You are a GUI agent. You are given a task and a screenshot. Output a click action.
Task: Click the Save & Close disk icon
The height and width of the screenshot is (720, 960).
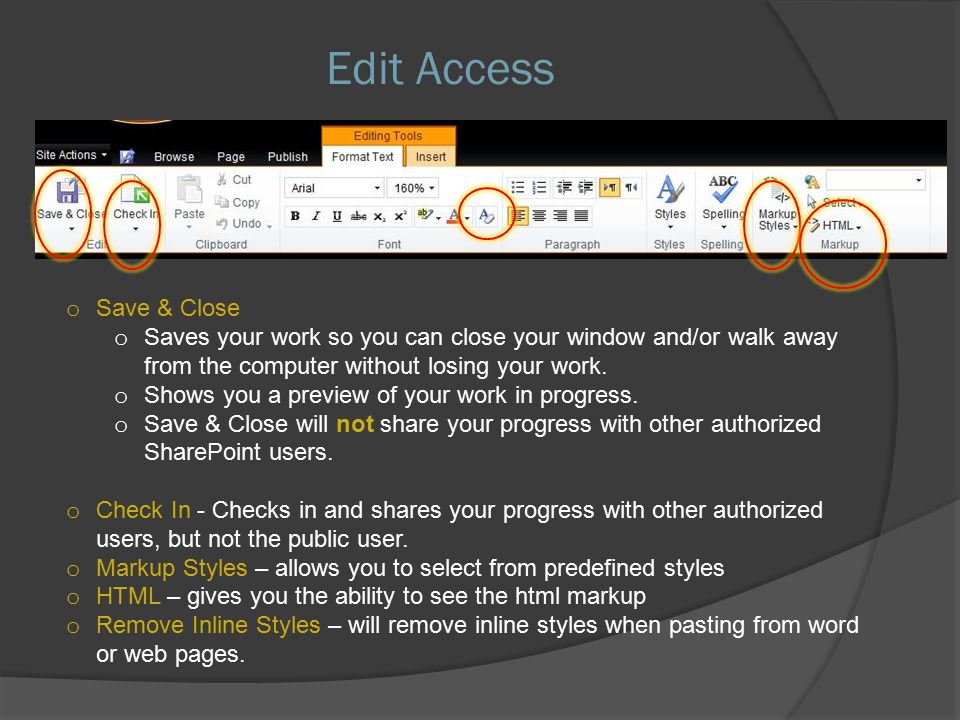pos(69,189)
